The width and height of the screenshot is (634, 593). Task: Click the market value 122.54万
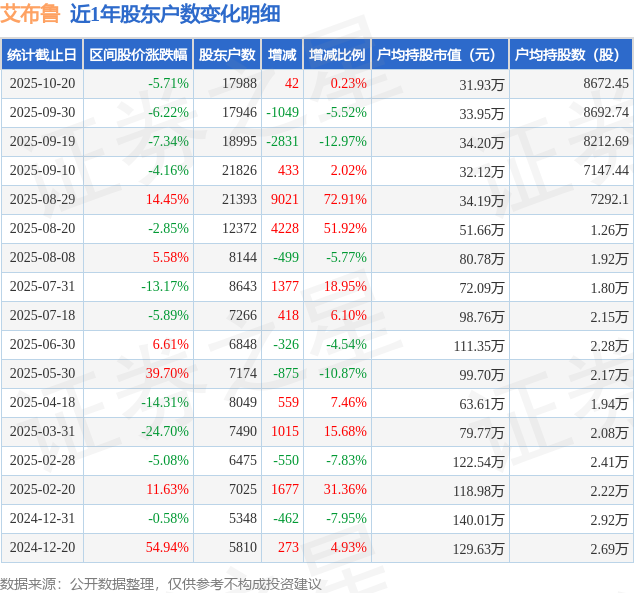(479, 462)
